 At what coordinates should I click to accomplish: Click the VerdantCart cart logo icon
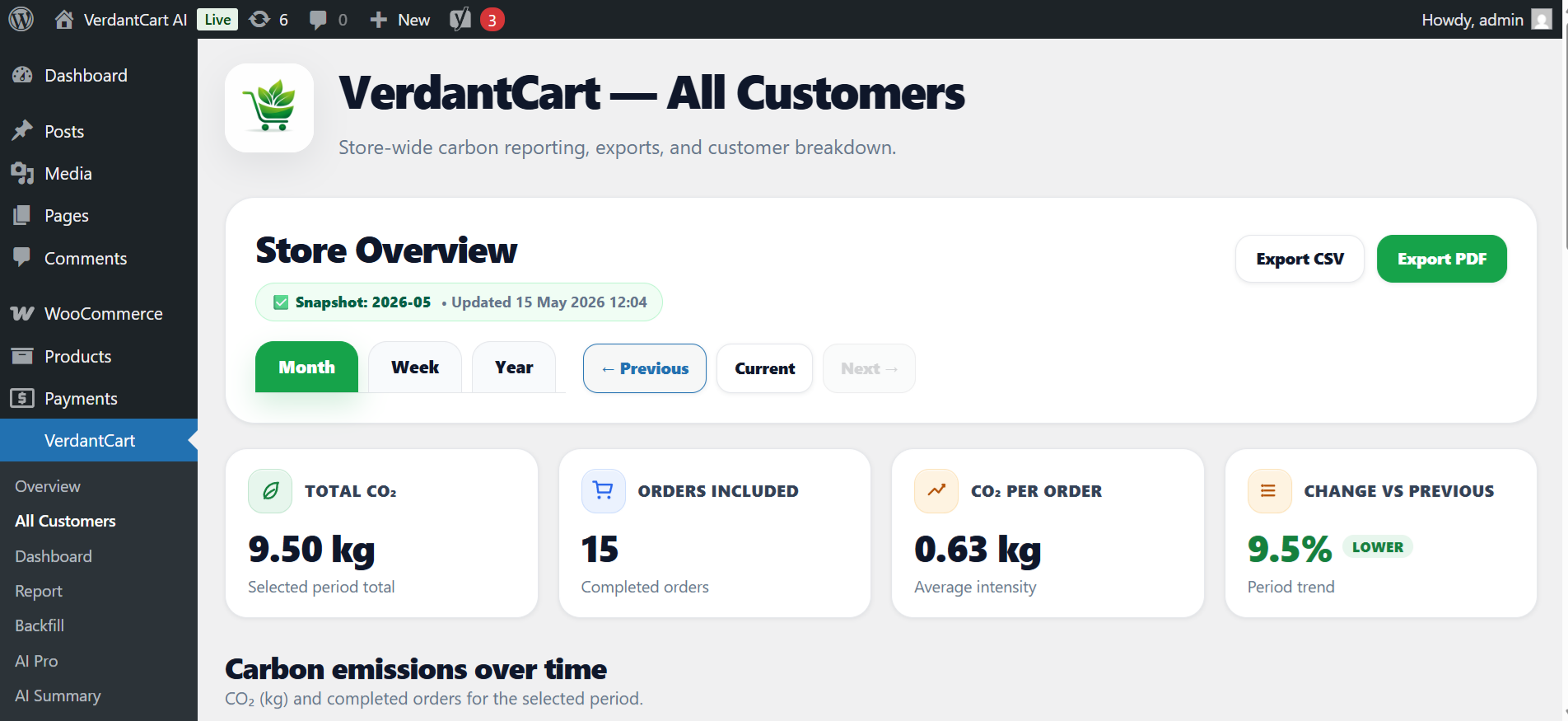point(269,107)
